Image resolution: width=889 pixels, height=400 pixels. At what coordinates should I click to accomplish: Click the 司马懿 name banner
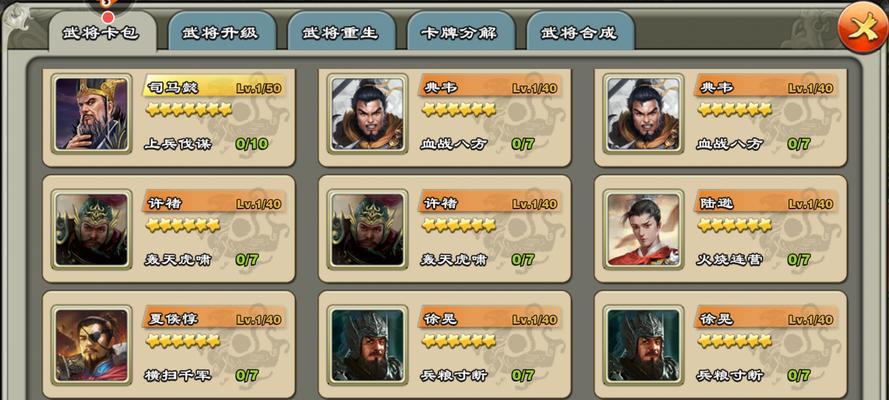[x=214, y=87]
